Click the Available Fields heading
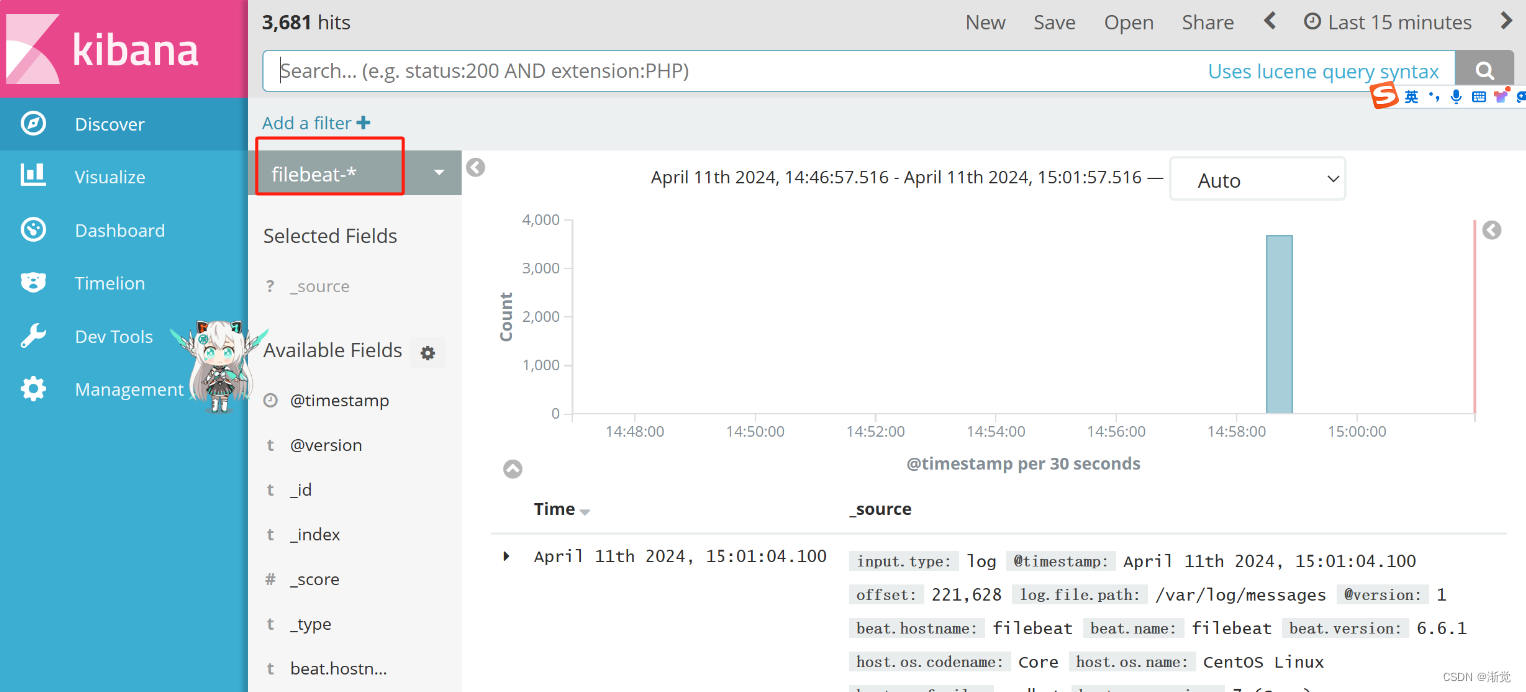Screen dimensions: 1526x692 [x=333, y=350]
